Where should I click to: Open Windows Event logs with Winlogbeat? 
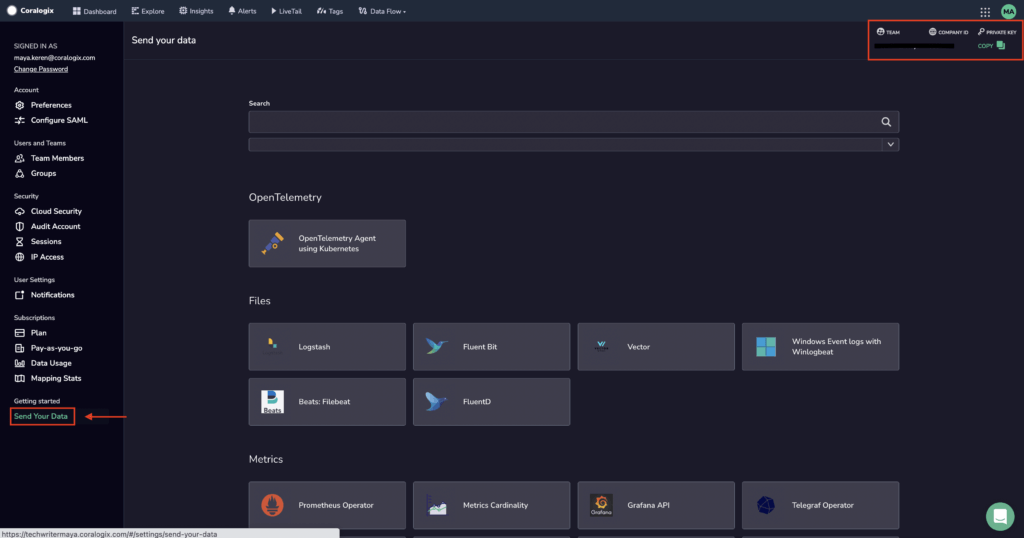point(821,347)
